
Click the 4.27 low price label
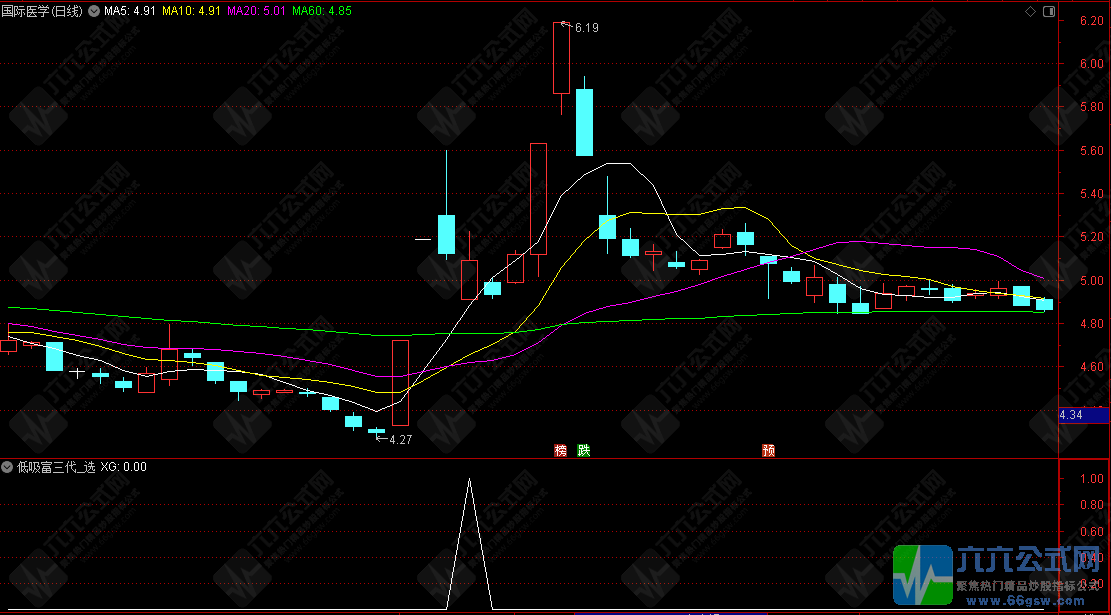point(400,439)
